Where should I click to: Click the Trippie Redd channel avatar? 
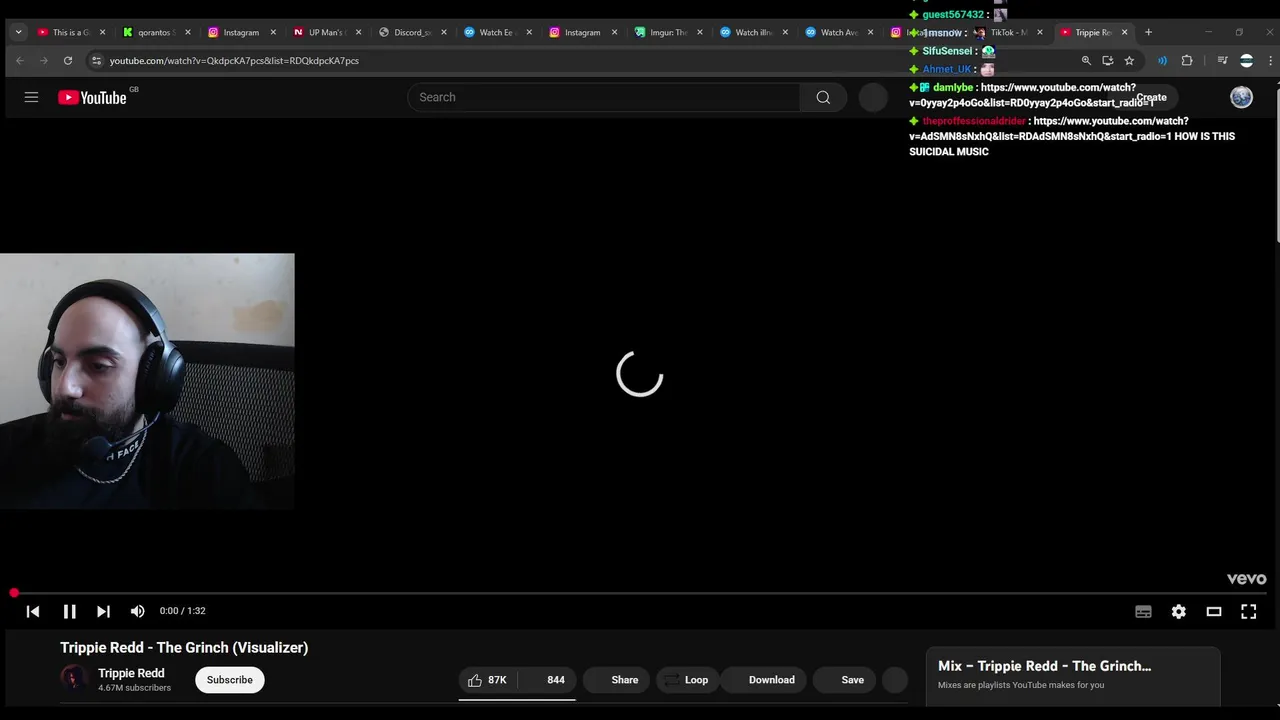click(73, 679)
